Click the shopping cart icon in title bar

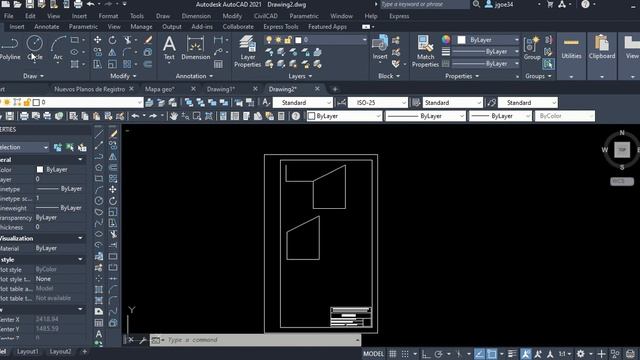coord(550,4)
